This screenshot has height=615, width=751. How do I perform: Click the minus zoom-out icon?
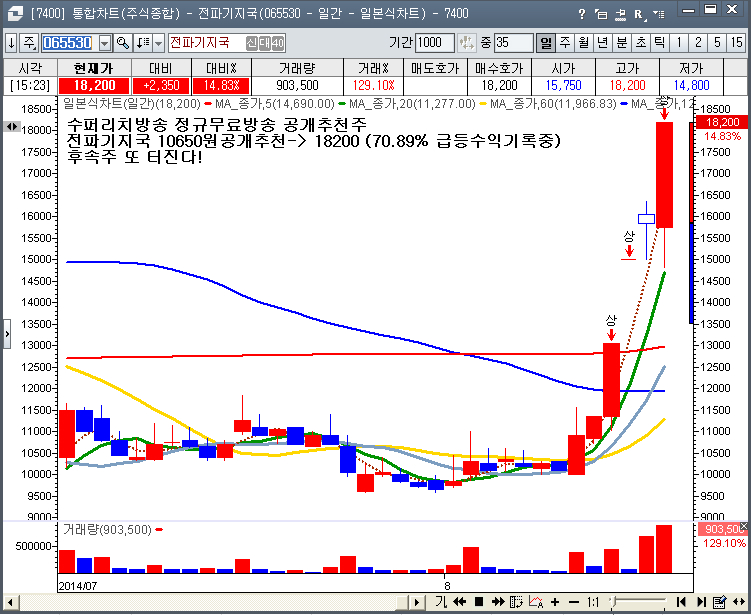tap(574, 602)
